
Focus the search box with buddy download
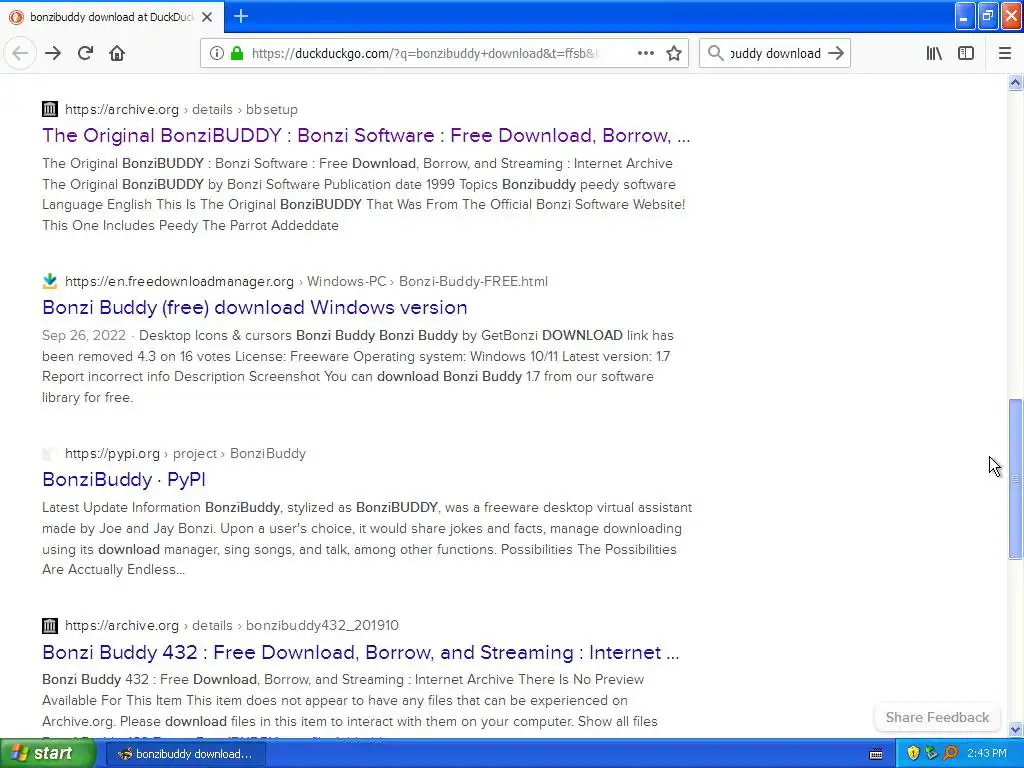pyautogui.click(x=775, y=53)
